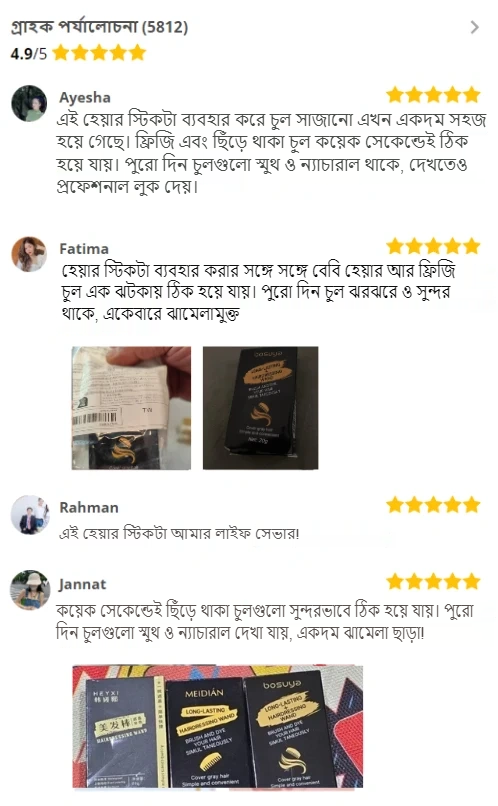Open Jannat's profile avatar
Screen dimensions: 498x806
[x=30, y=590]
